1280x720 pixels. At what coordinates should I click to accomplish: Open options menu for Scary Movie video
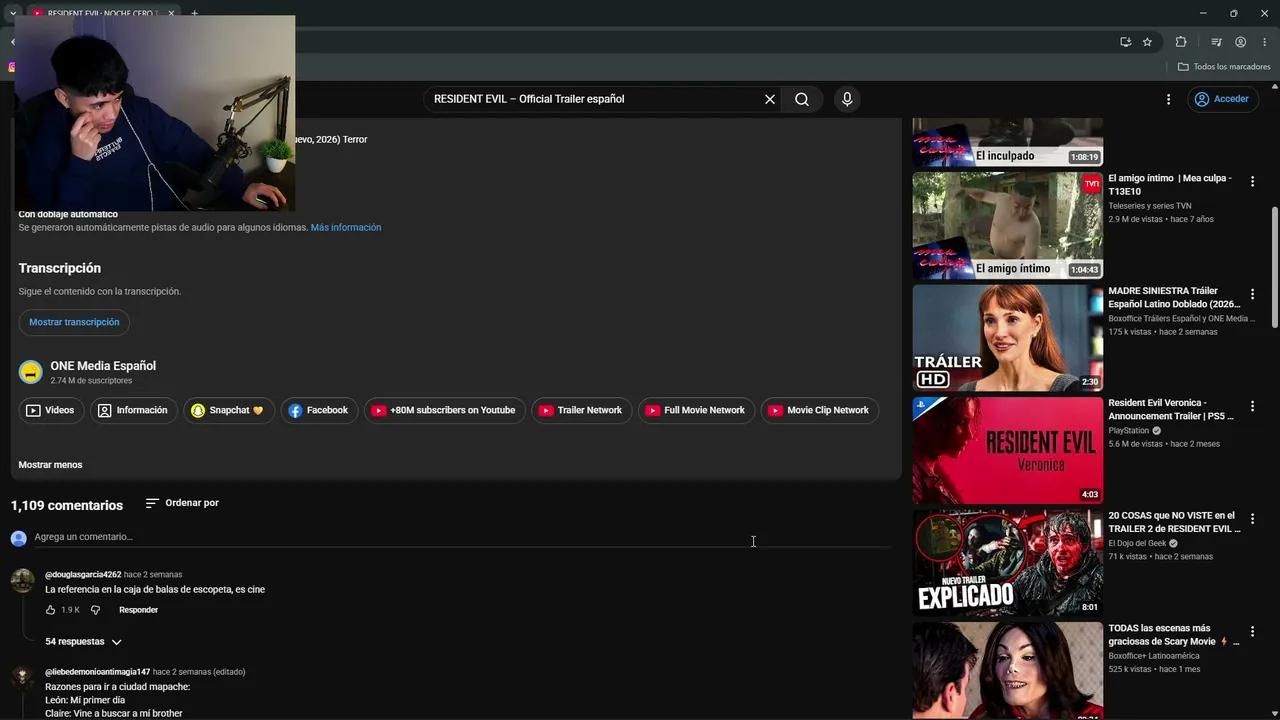1252,632
